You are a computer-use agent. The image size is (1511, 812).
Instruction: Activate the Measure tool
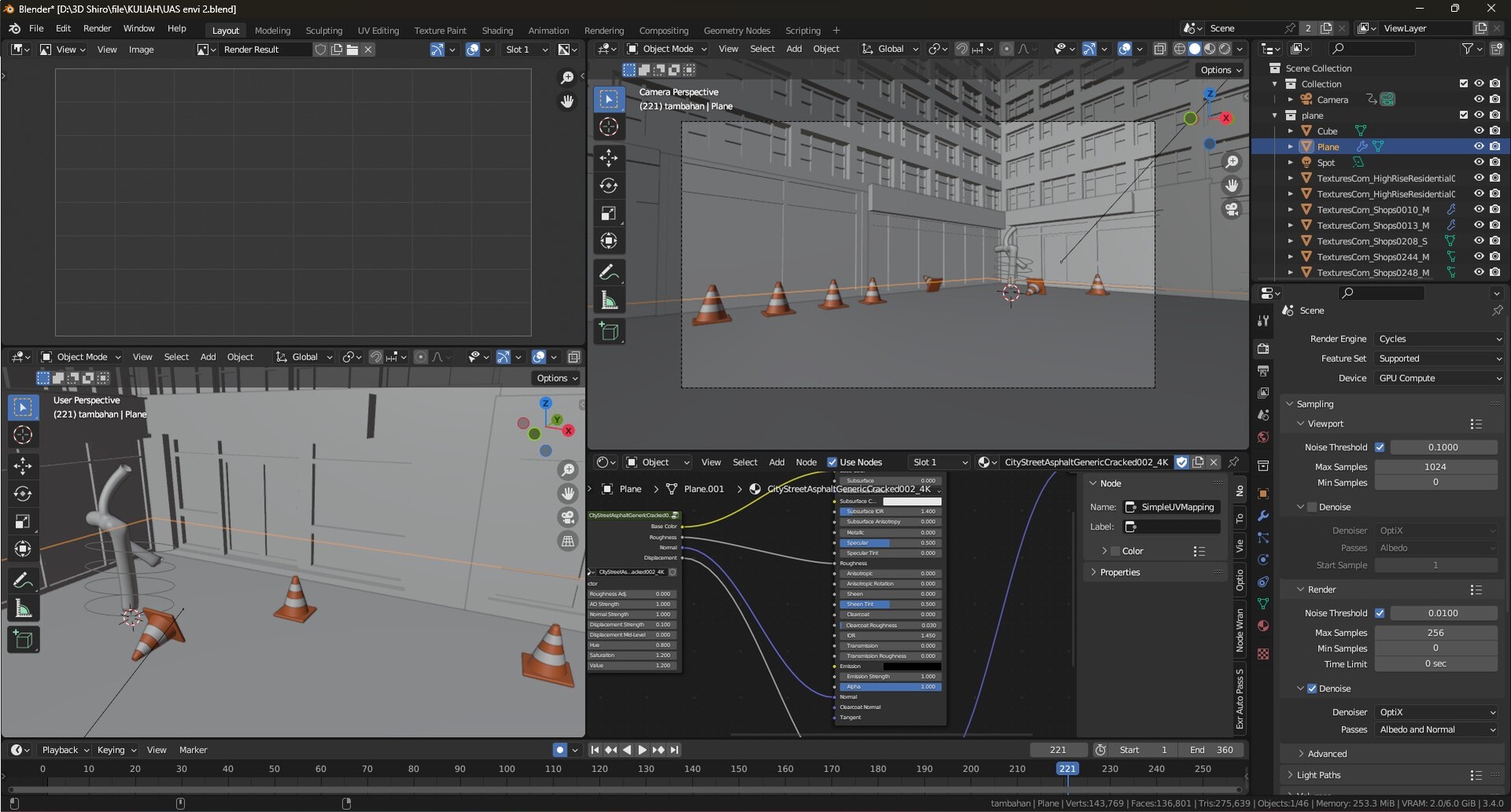point(608,299)
